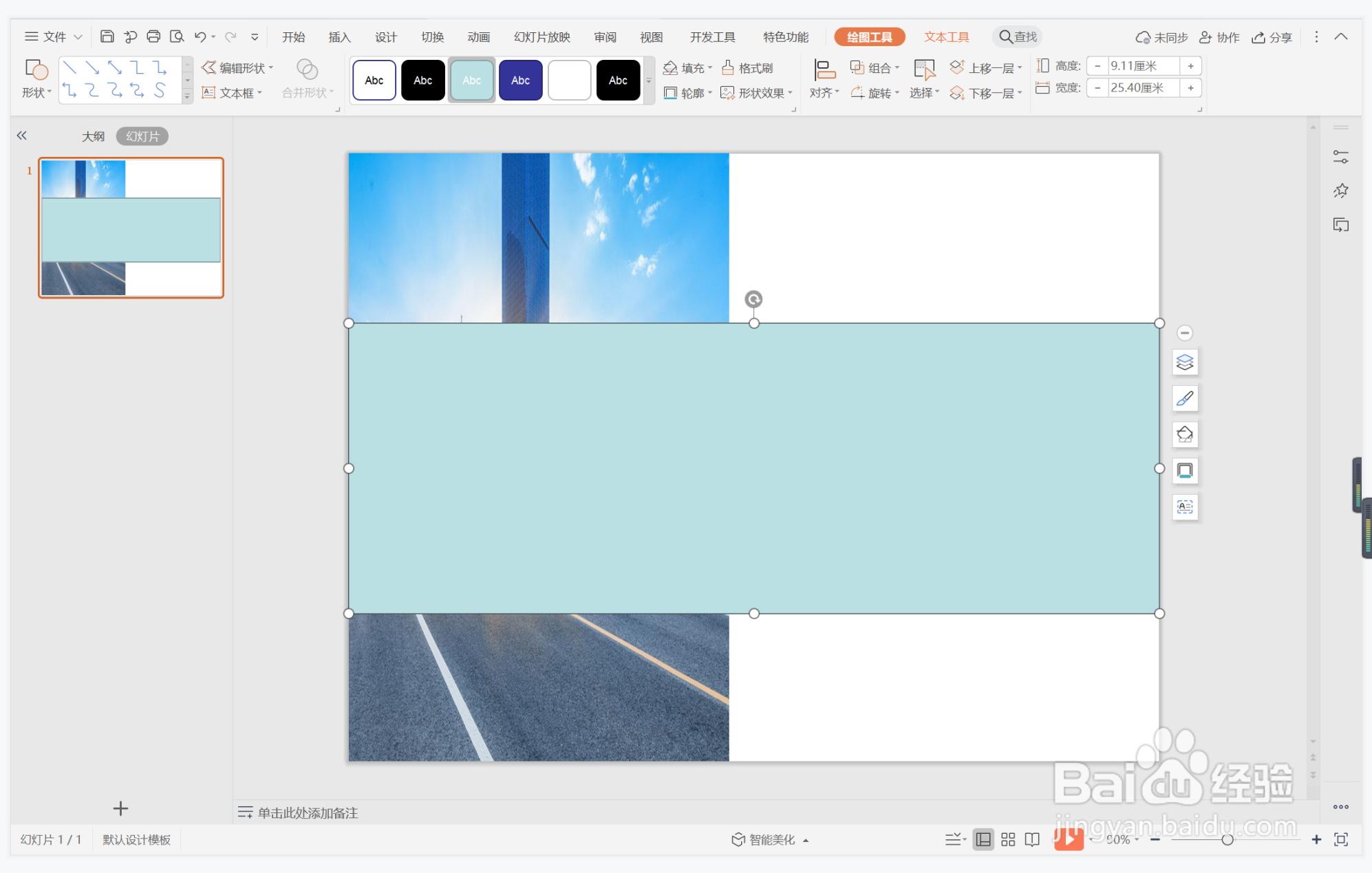Viewport: 1372px width, 873px height.
Task: Switch to slide sorter grid view
Action: pyautogui.click(x=1008, y=839)
